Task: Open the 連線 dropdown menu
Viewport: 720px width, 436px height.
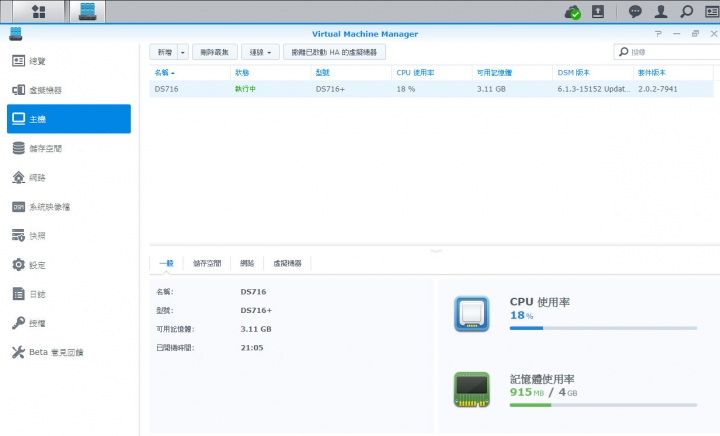Action: (x=259, y=52)
